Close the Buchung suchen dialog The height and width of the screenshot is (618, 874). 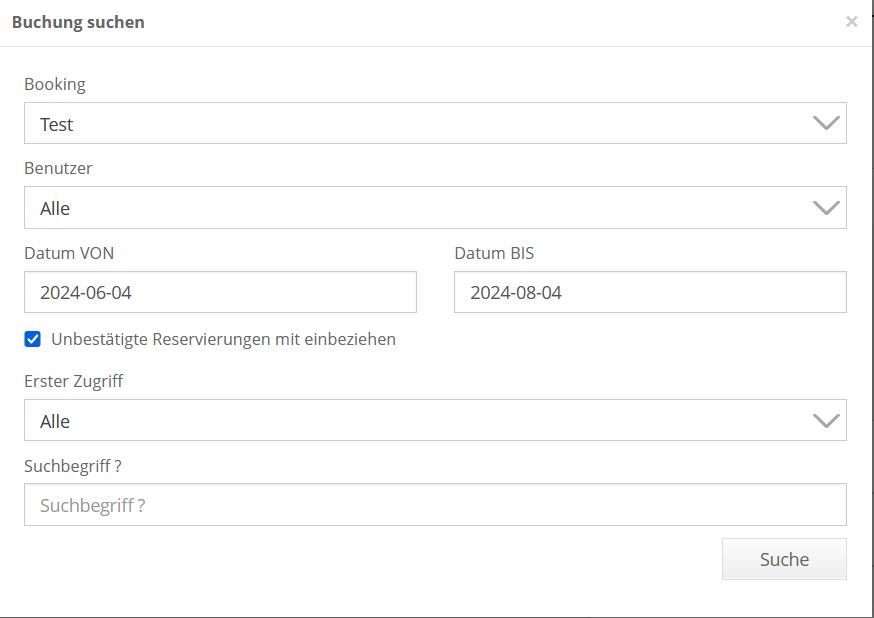pos(851,21)
